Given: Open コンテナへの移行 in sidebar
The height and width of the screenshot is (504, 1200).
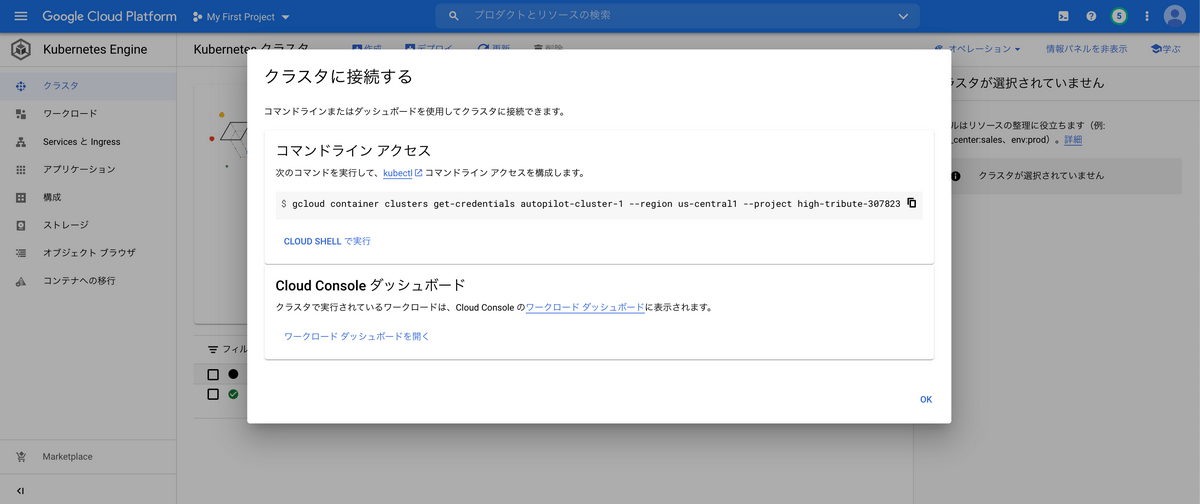Looking at the screenshot, I should tap(88, 281).
